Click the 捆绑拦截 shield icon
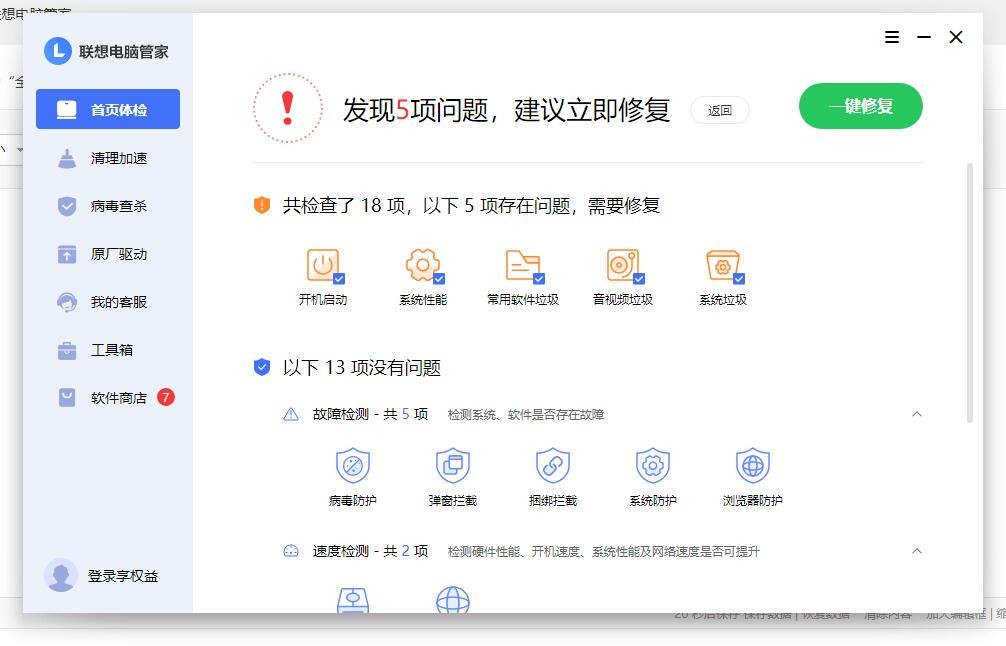The image size is (1006, 646). click(x=553, y=465)
